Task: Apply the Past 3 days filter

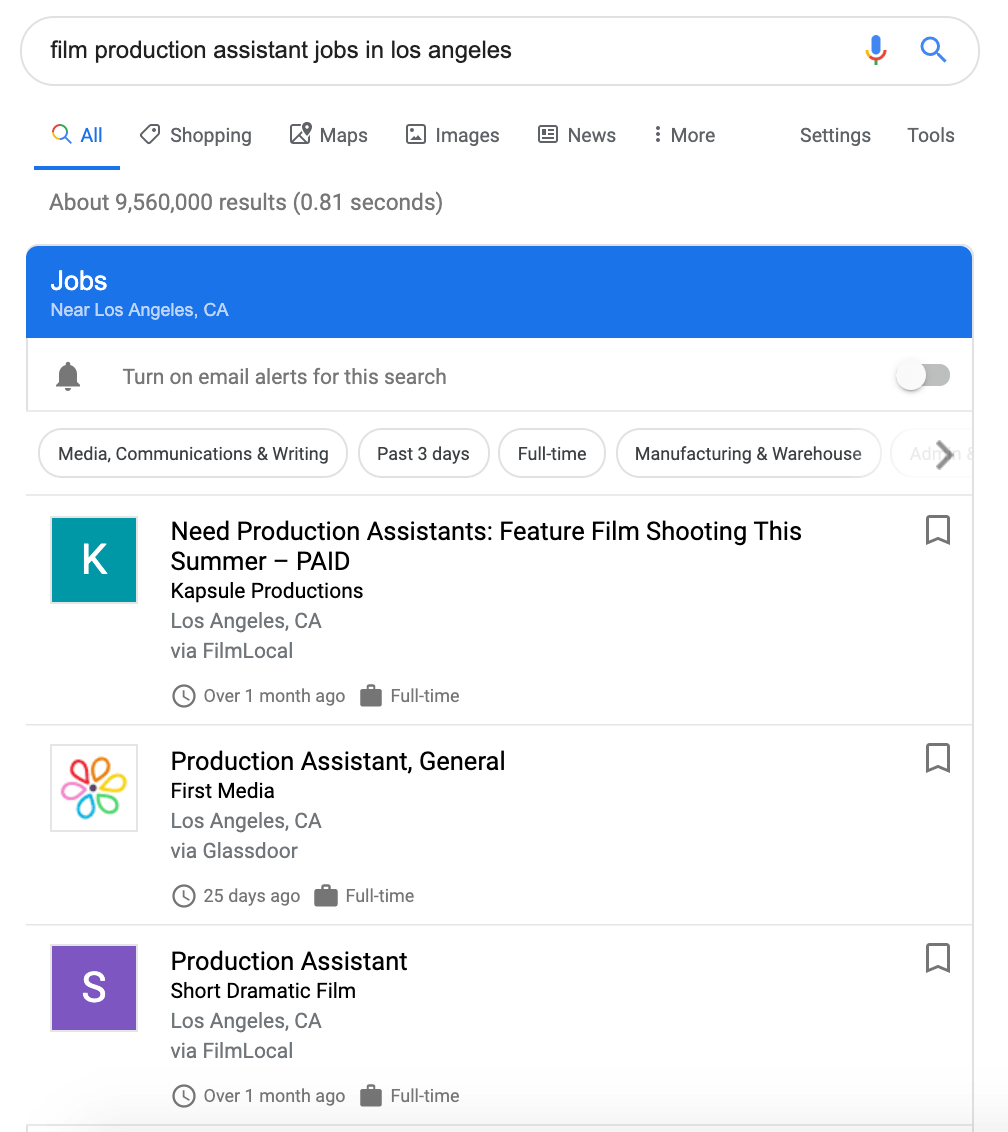Action: [x=423, y=453]
